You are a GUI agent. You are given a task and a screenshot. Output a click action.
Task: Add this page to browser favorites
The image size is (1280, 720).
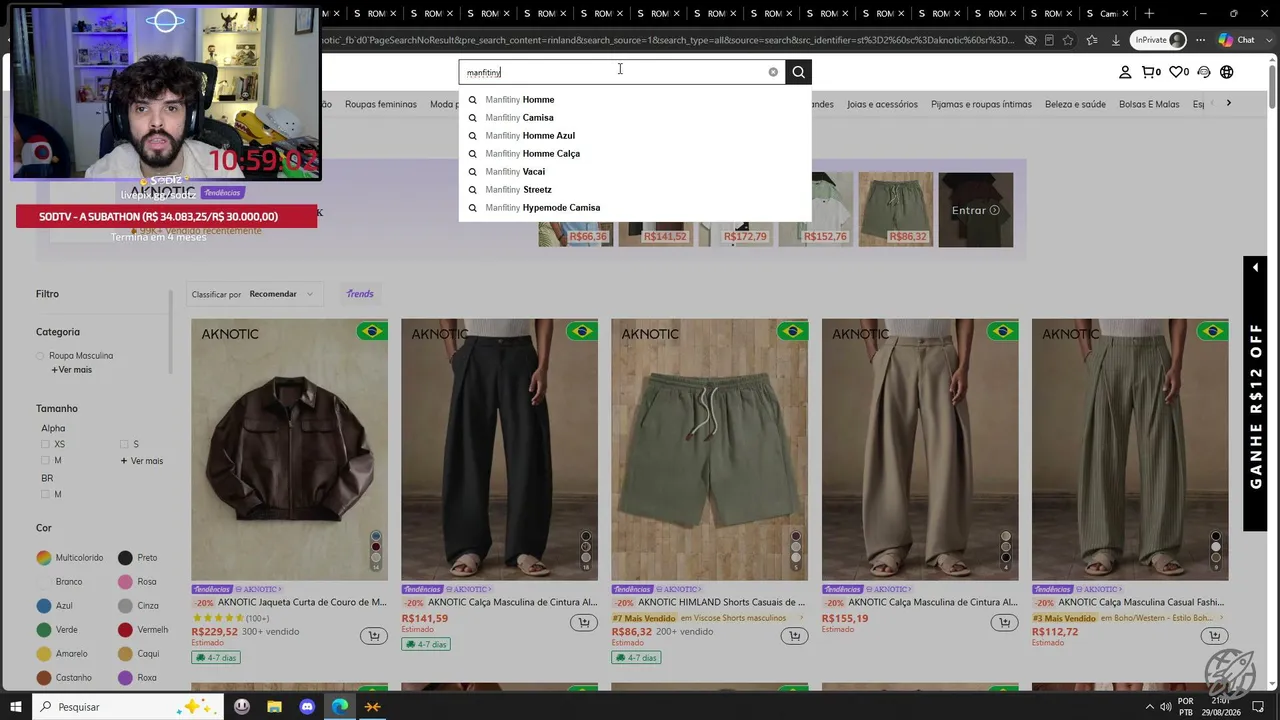coord(1069,40)
